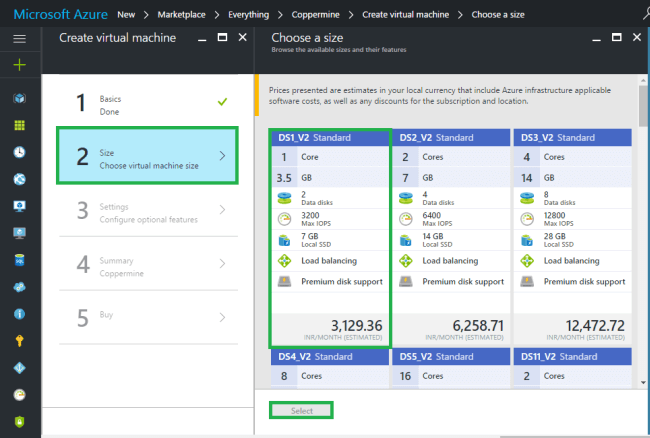Click the Select button

tap(301, 411)
